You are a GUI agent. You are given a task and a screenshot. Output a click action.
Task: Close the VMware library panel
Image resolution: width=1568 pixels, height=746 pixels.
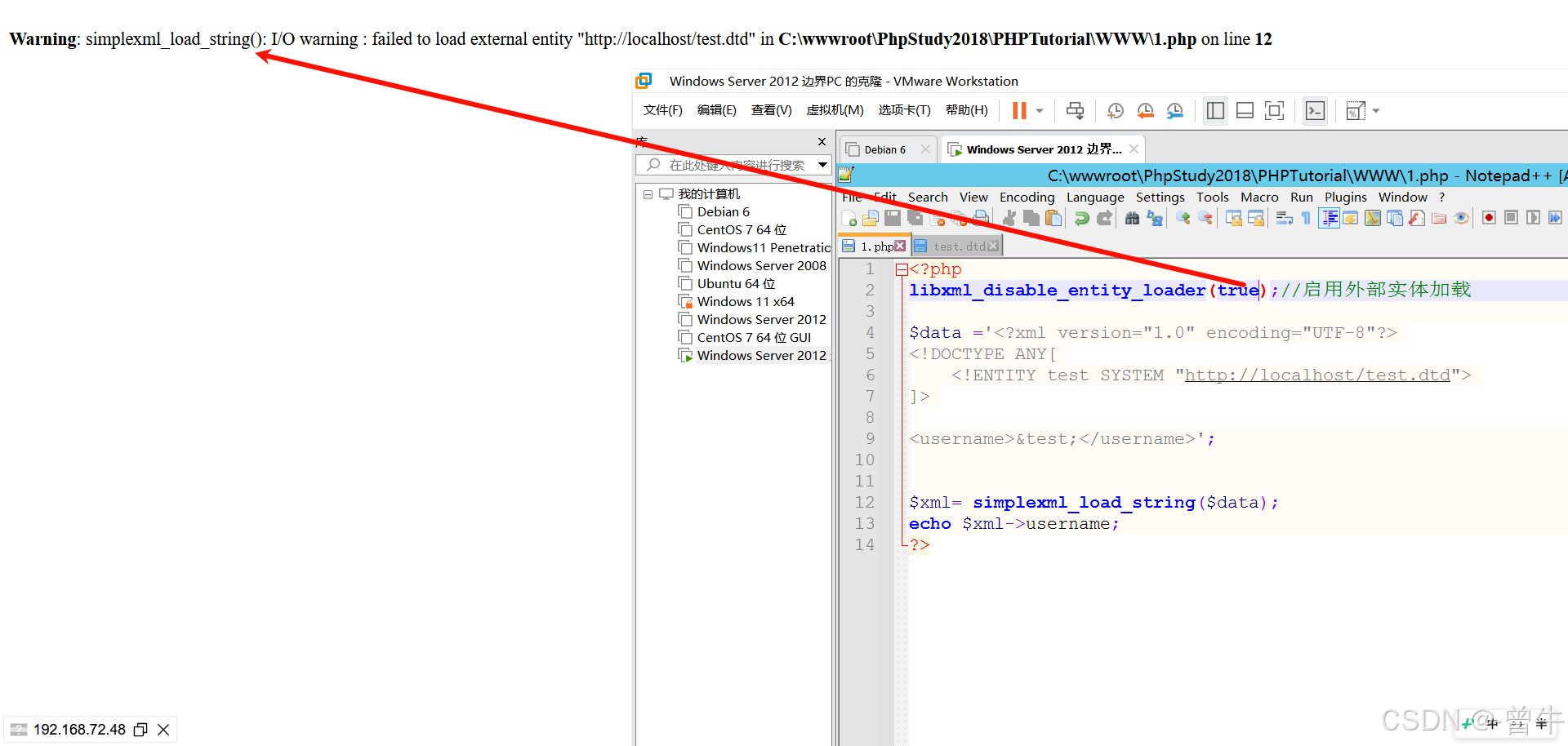click(x=822, y=142)
